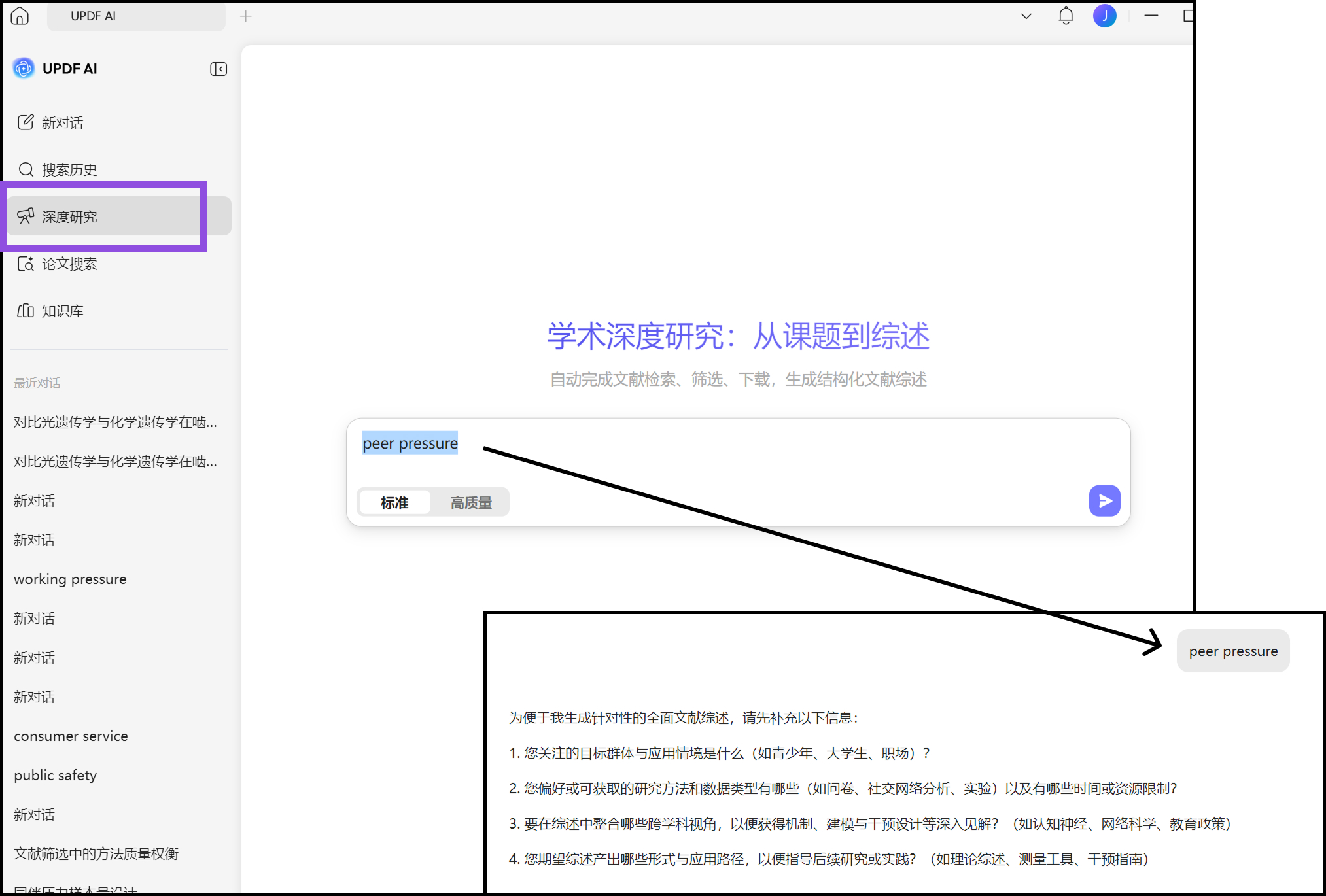
Task: Switch to 高质量 mode
Action: pyautogui.click(x=471, y=502)
